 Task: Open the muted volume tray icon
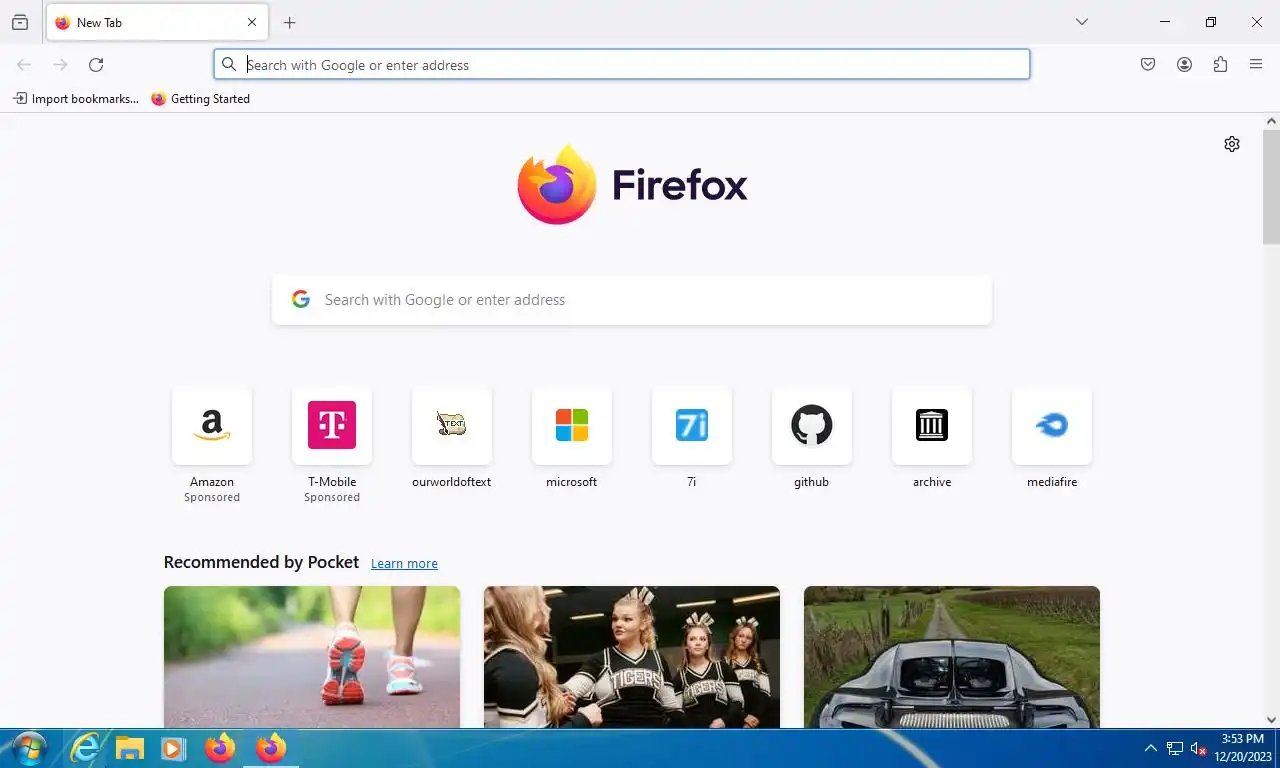coord(1199,749)
